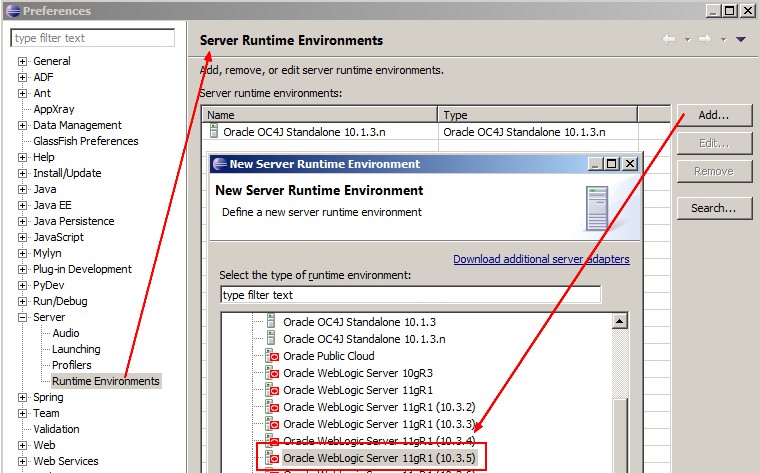Viewport: 760px width, 473px height.
Task: Click the forward navigation arrow icon
Action: point(704,40)
